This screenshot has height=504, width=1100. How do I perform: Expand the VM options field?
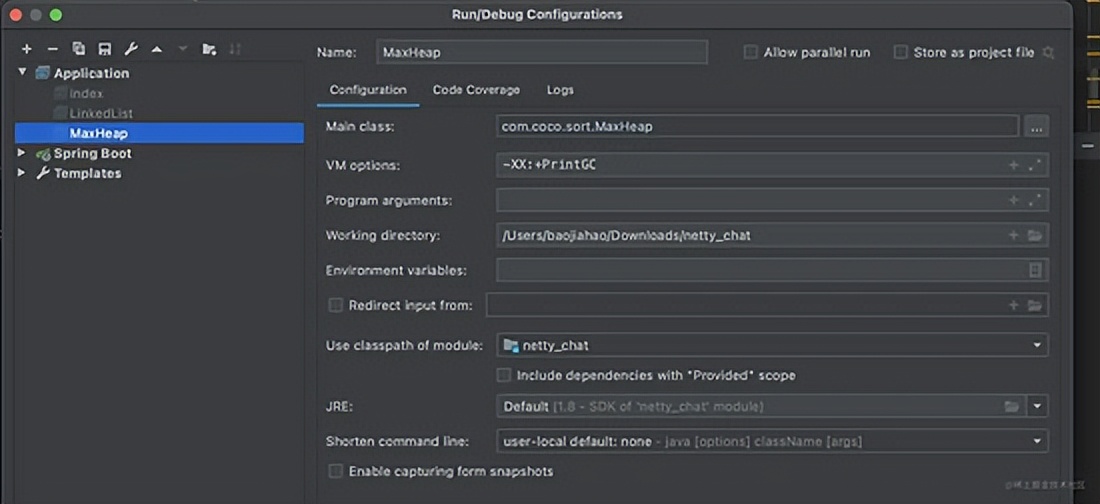click(1035, 165)
